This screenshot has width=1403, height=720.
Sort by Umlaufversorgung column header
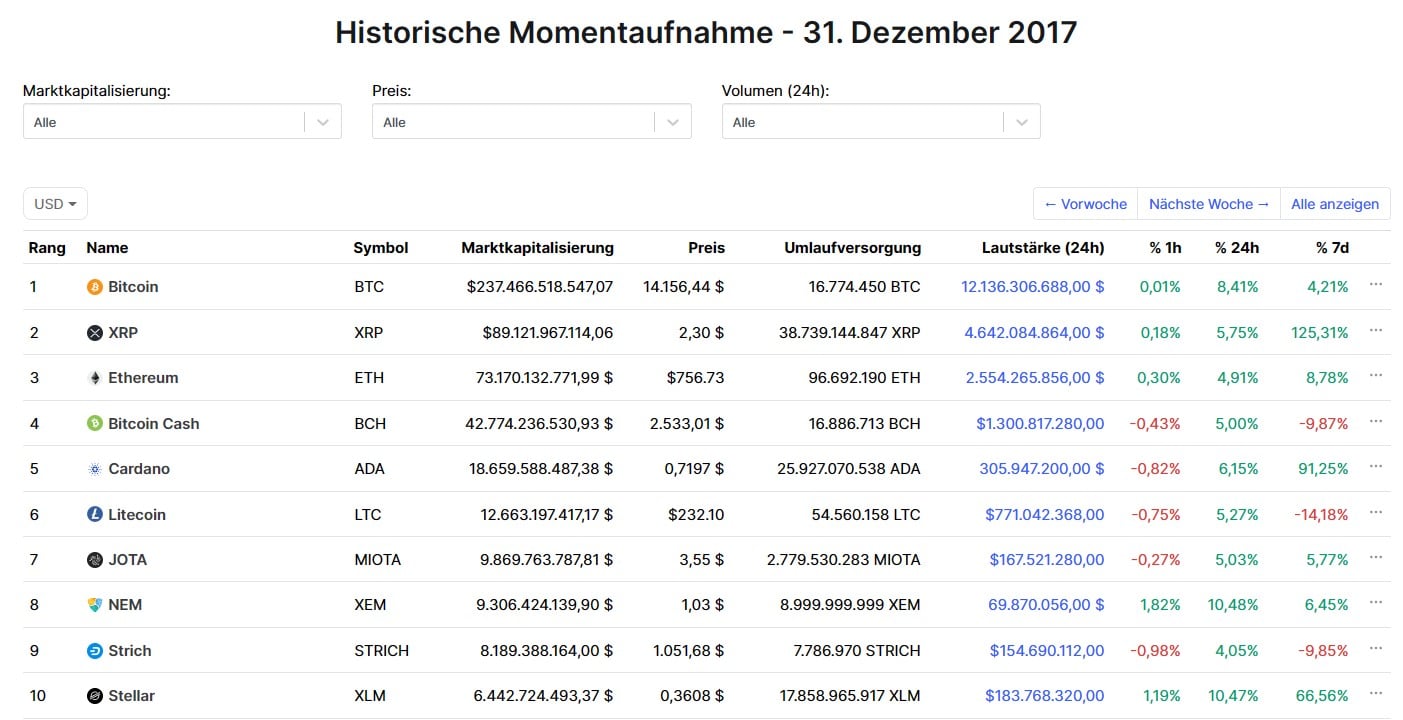tap(853, 248)
